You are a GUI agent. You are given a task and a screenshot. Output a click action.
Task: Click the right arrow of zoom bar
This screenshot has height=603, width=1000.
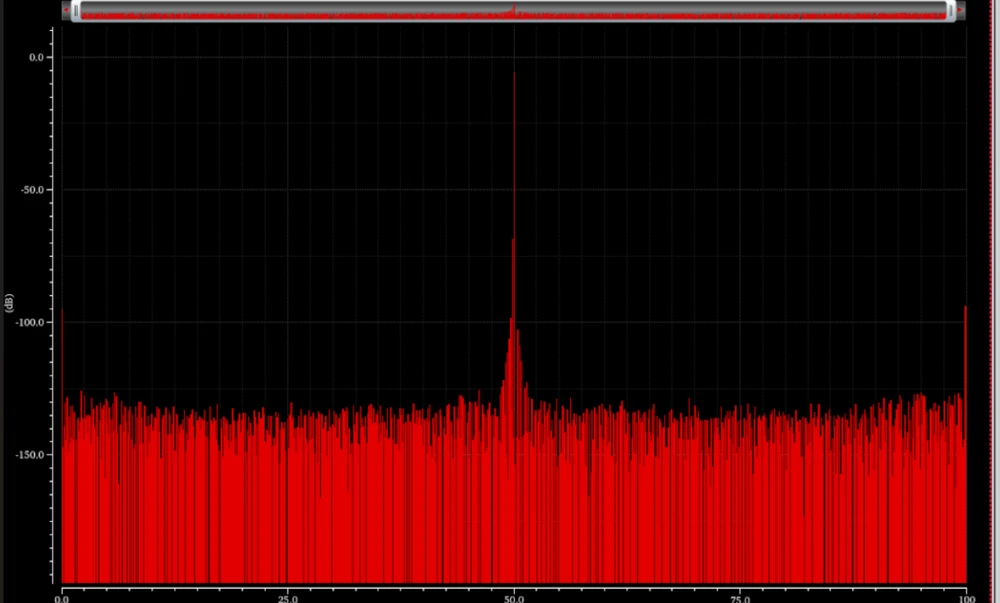pyautogui.click(x=960, y=10)
